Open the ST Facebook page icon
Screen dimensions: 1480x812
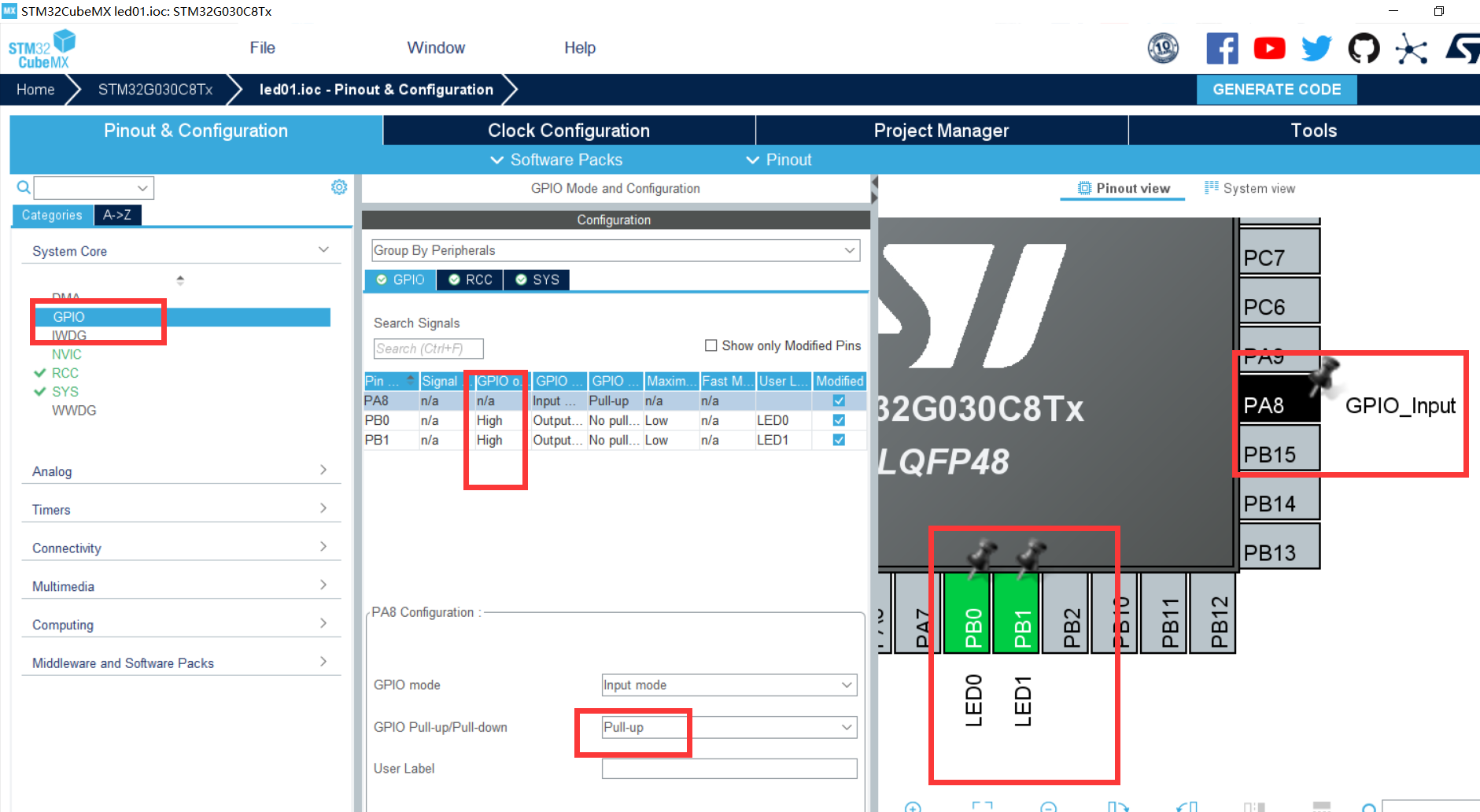(1222, 49)
